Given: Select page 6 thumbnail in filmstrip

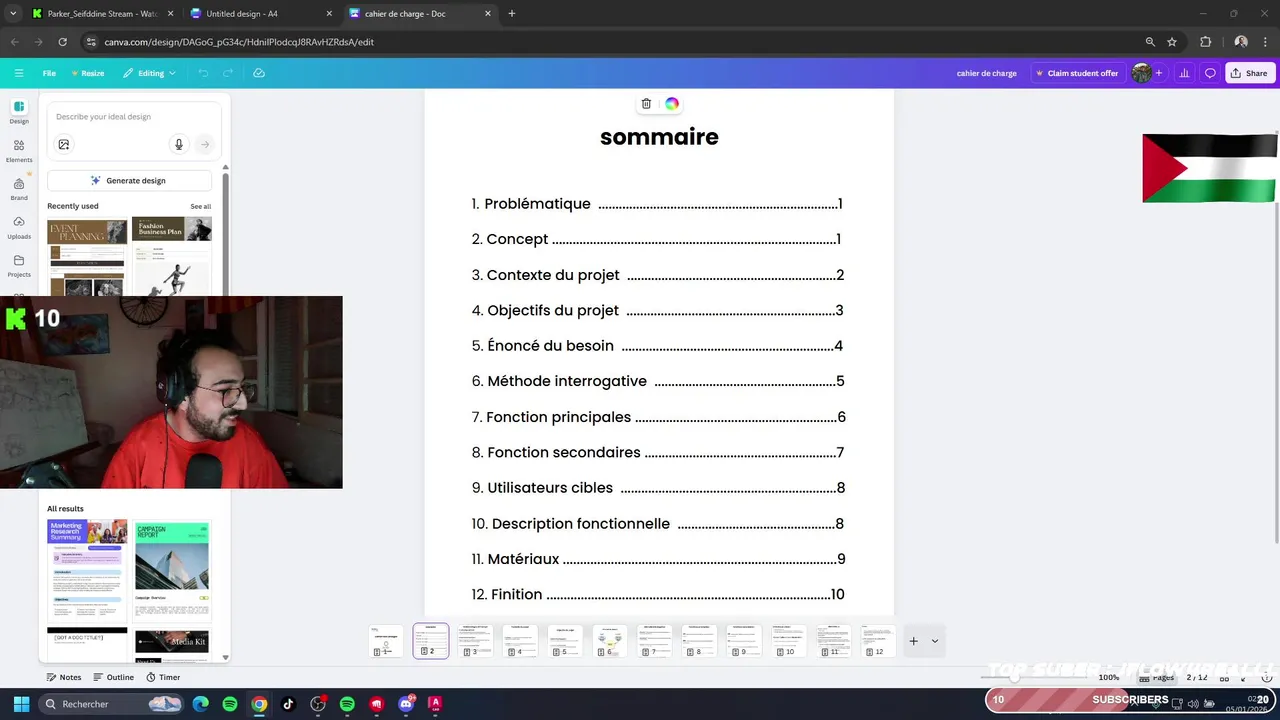Looking at the screenshot, I should click(x=610, y=641).
